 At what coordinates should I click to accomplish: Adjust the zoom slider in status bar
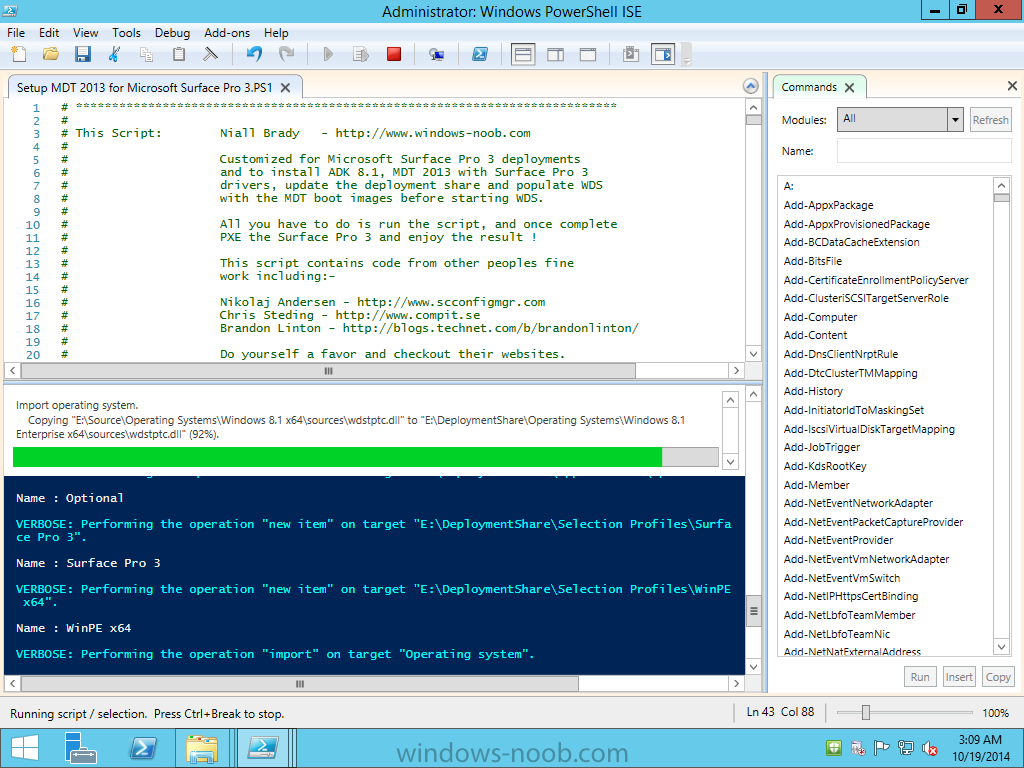[866, 712]
